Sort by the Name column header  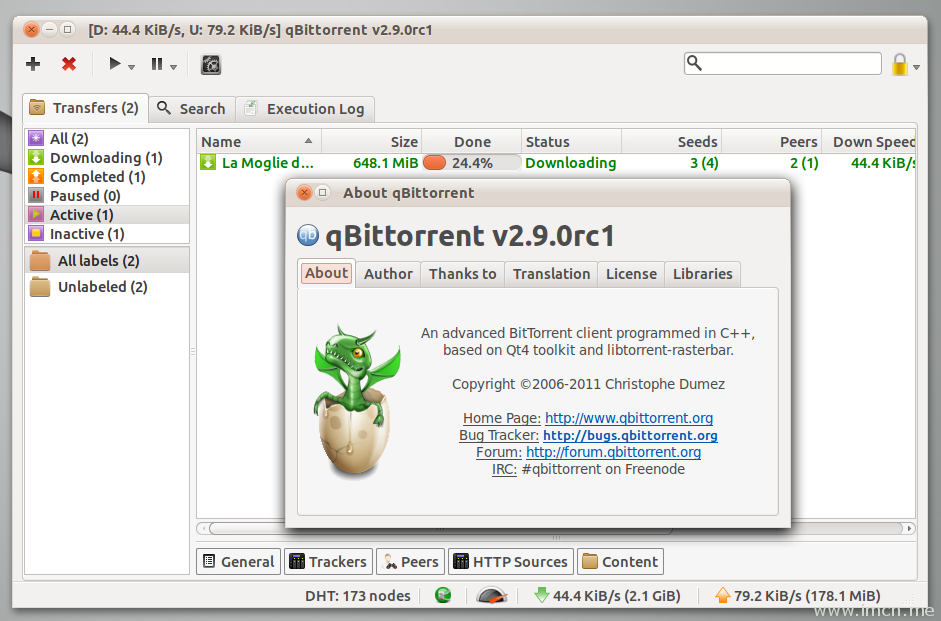tap(259, 142)
